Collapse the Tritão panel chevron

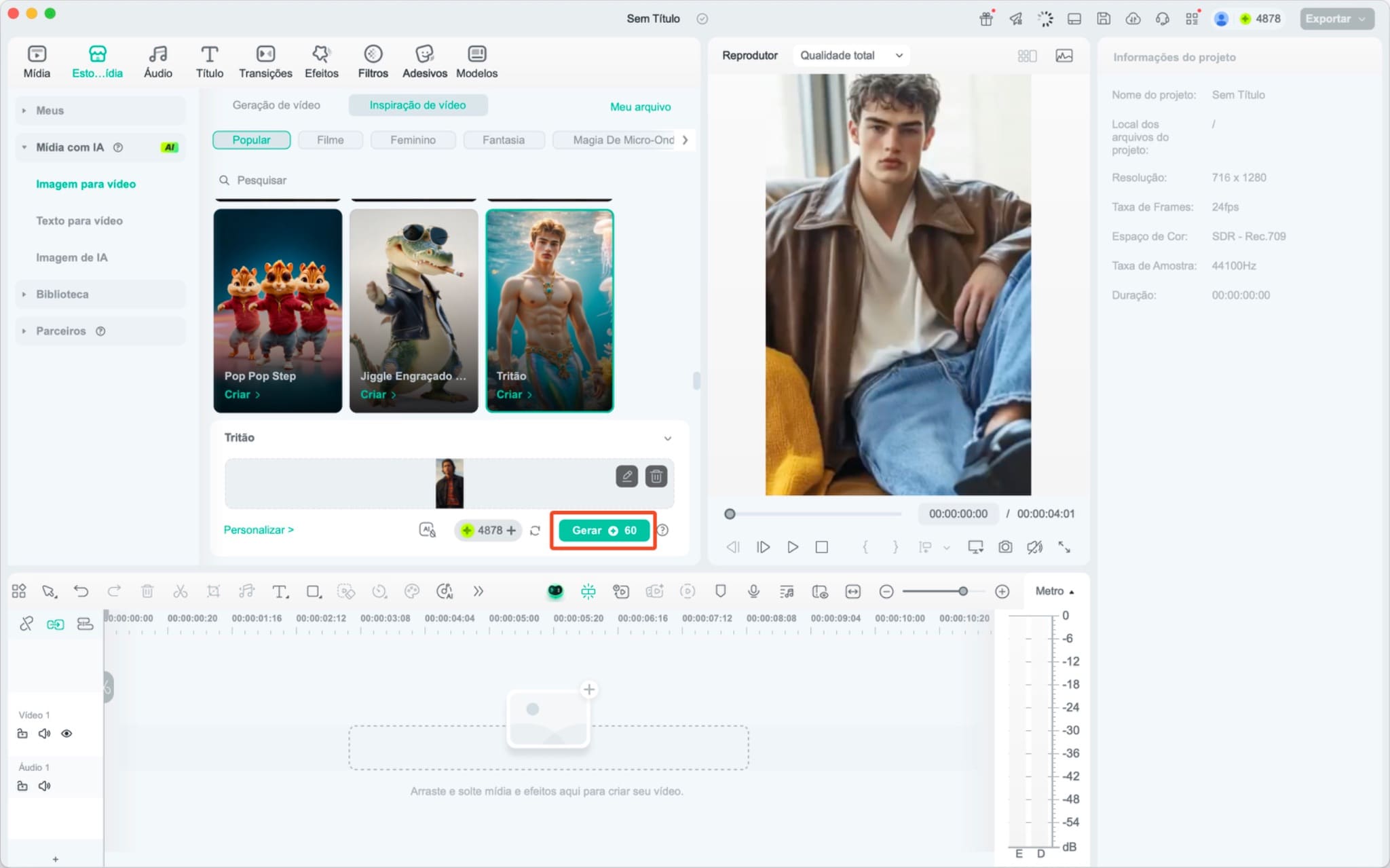tap(668, 438)
